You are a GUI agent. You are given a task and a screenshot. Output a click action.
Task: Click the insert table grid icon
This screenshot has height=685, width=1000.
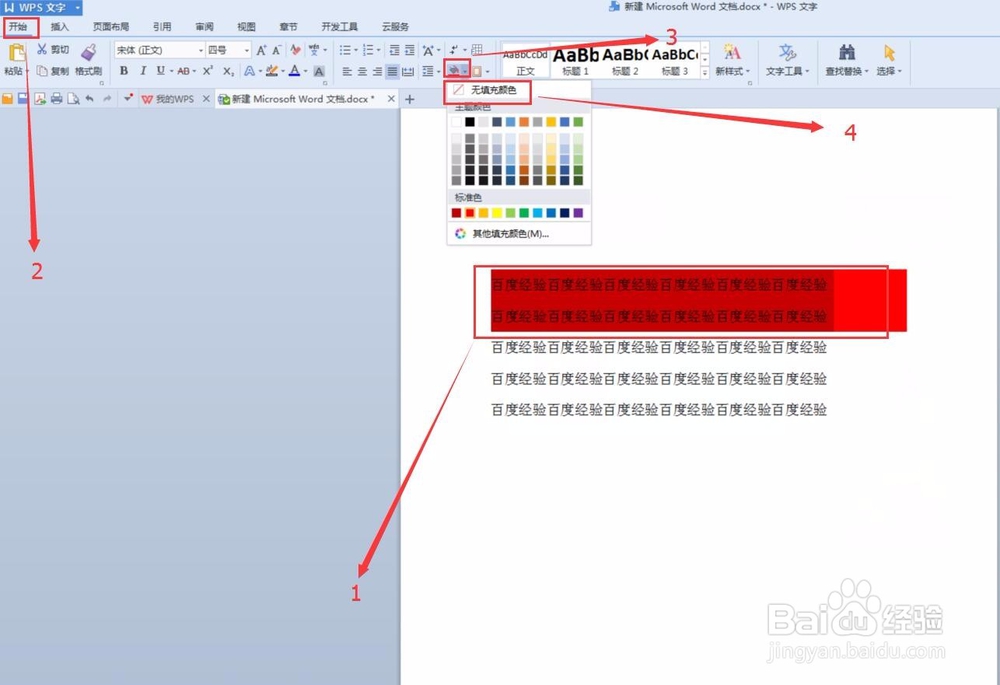[477, 50]
